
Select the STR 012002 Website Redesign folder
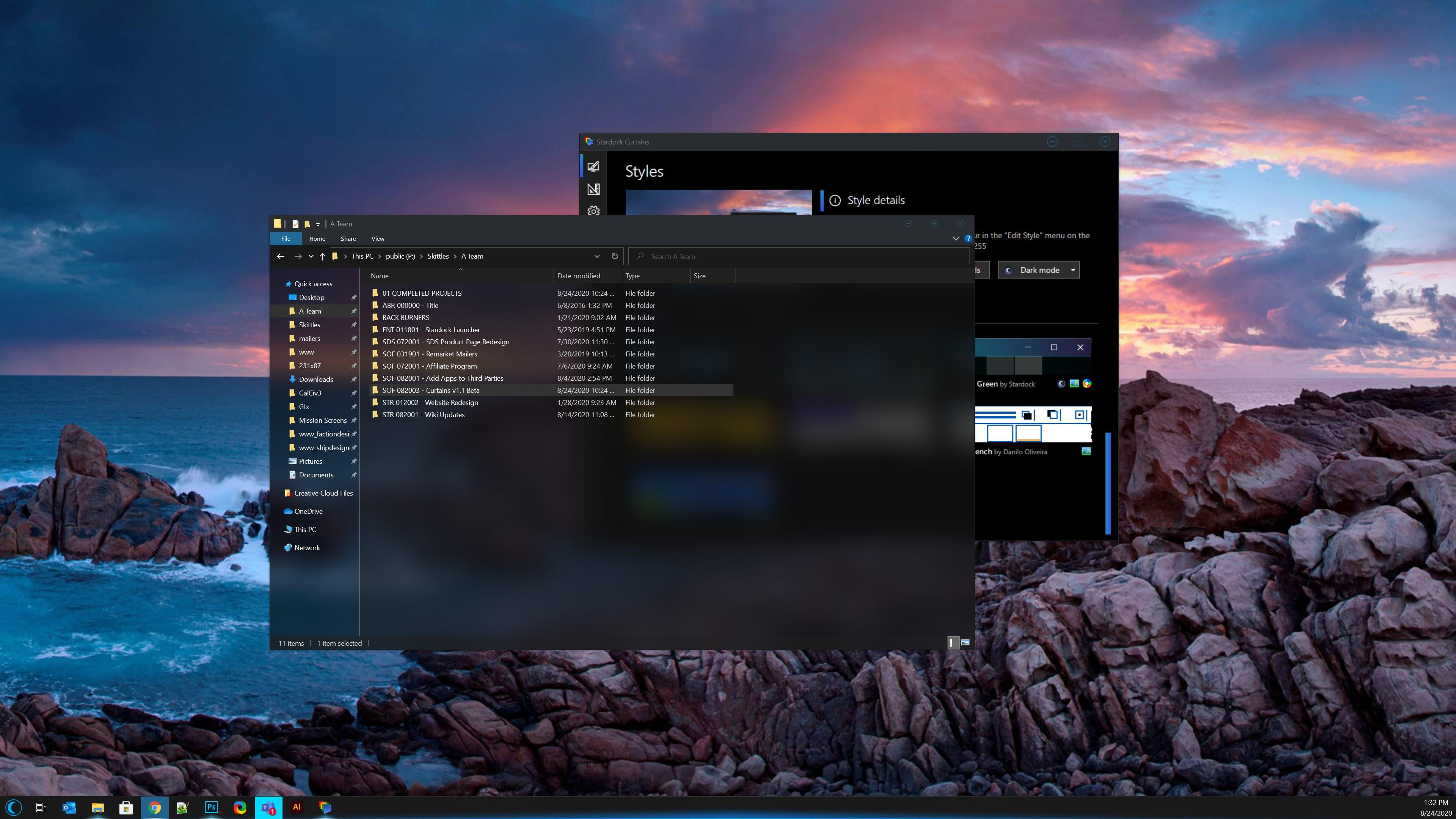tap(430, 402)
